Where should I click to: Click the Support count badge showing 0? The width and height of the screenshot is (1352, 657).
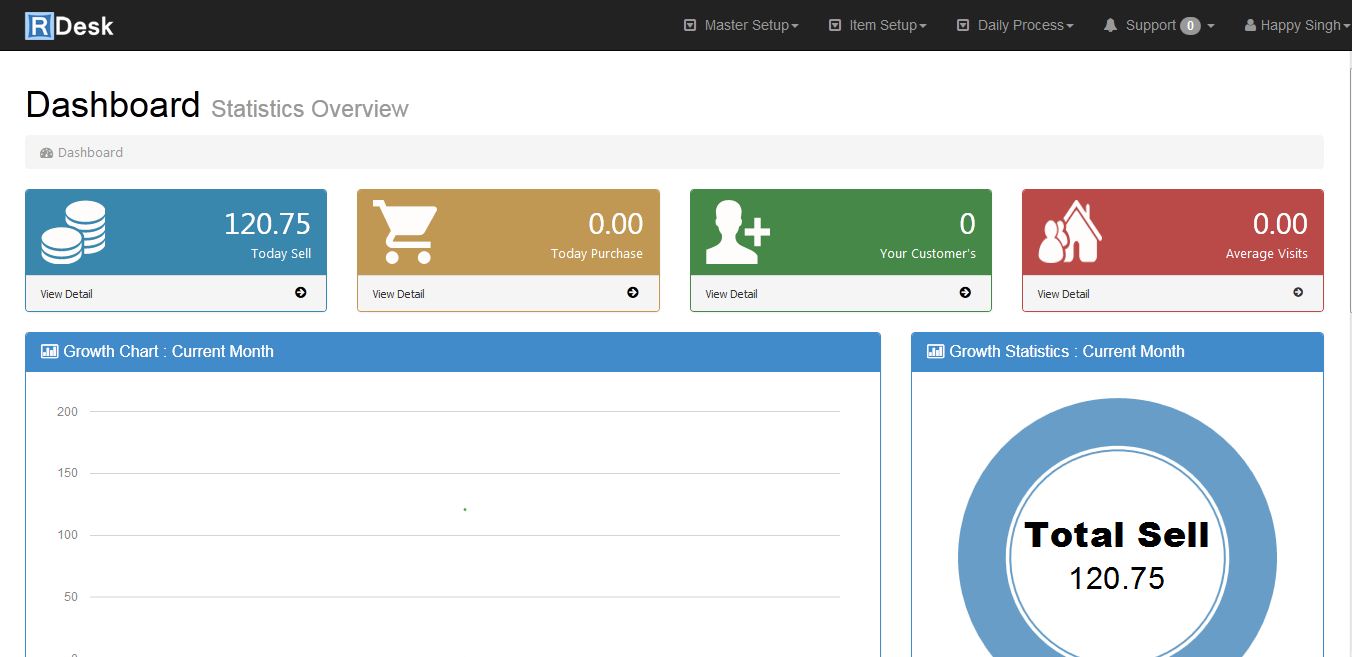(1190, 26)
